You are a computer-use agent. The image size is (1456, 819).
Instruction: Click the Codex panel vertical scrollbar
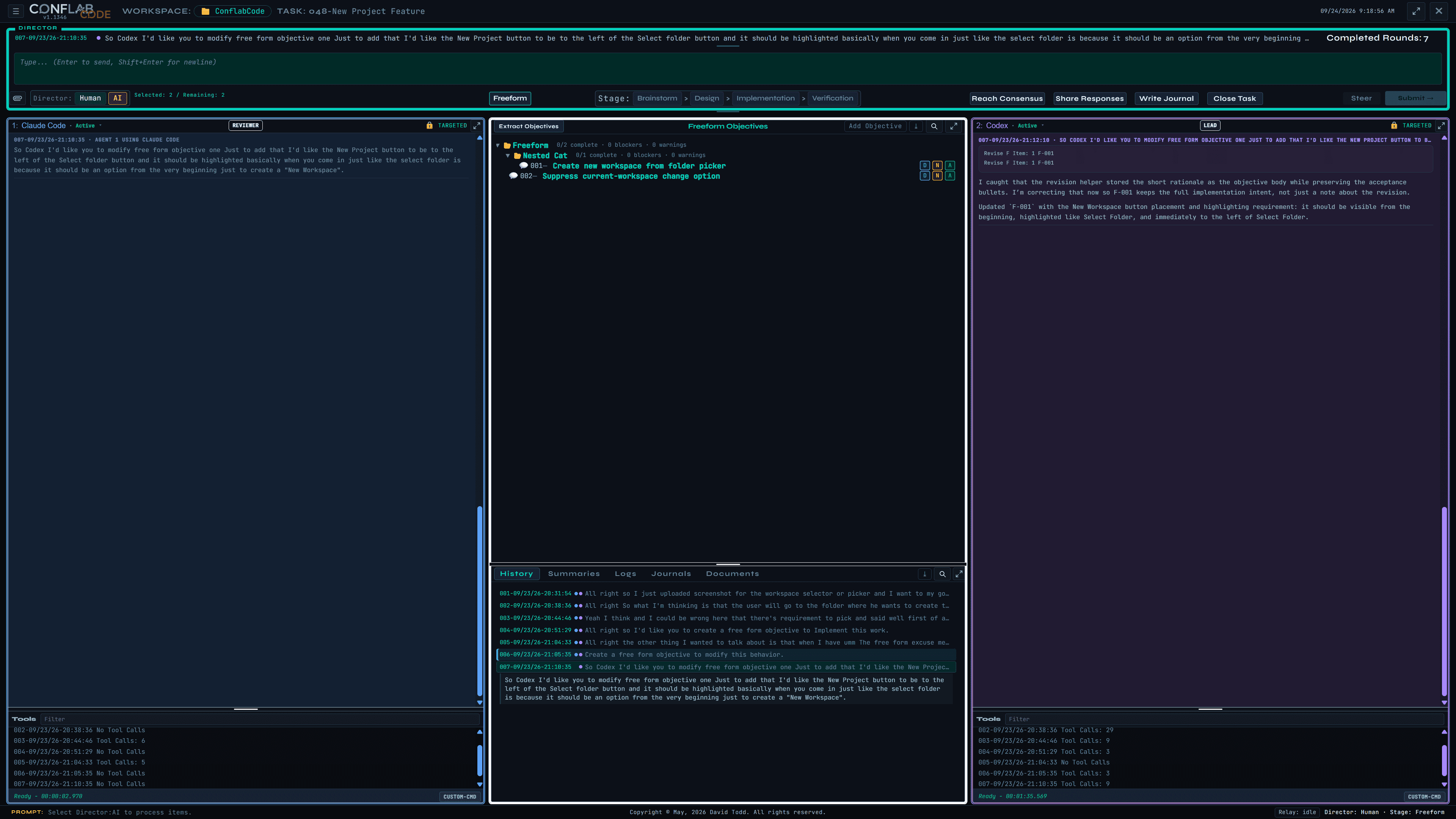click(x=1444, y=601)
